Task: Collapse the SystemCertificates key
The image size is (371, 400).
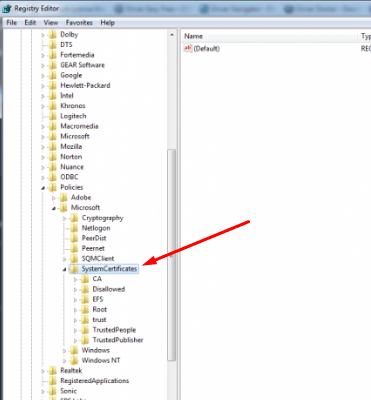Action: (65, 269)
